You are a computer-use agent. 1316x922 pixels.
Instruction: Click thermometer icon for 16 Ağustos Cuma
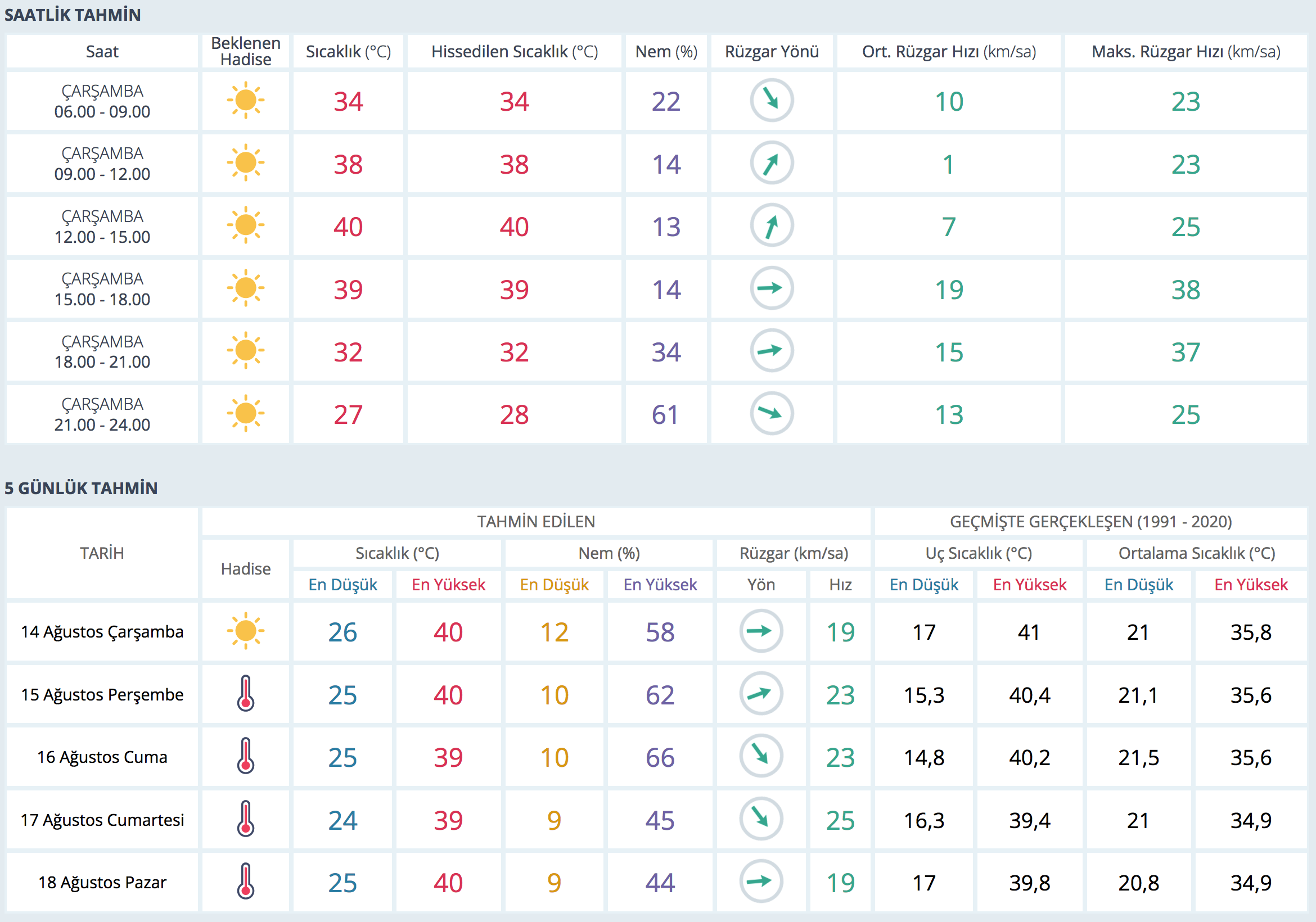click(x=245, y=756)
